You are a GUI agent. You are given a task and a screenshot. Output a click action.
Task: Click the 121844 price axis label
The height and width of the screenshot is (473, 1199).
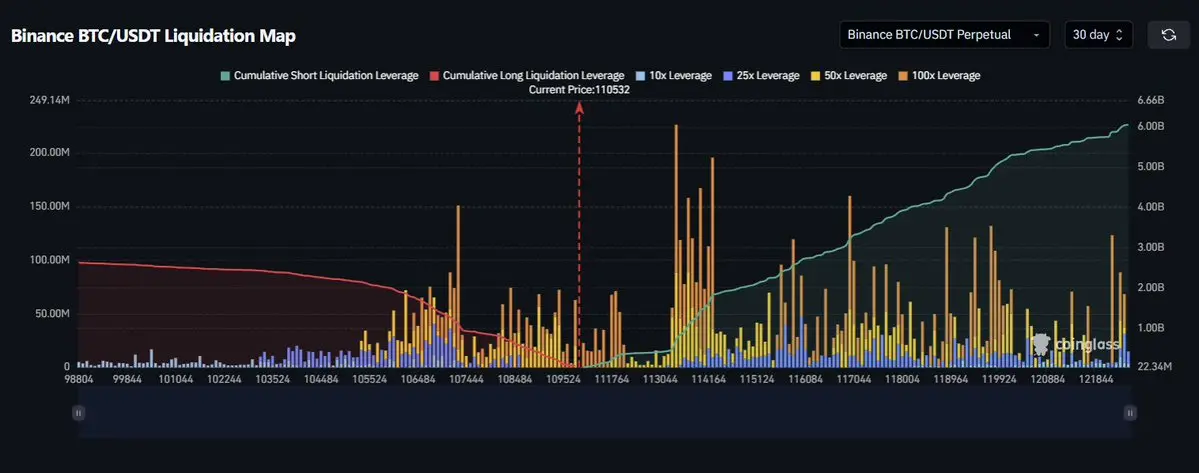pos(1096,379)
